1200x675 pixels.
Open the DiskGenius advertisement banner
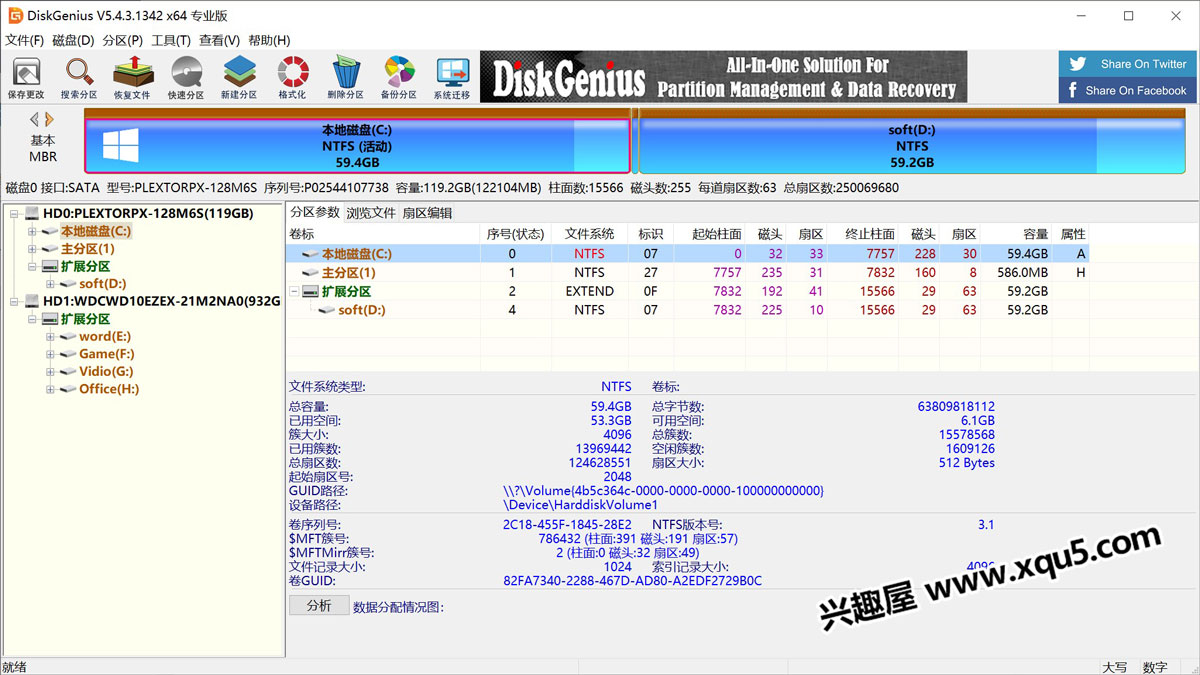[723, 77]
